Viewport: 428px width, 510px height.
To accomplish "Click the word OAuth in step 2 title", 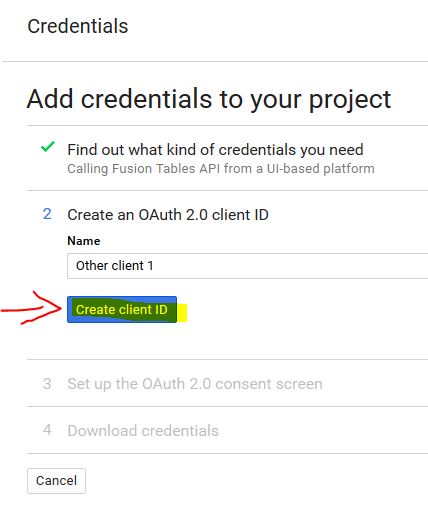I will (160, 215).
